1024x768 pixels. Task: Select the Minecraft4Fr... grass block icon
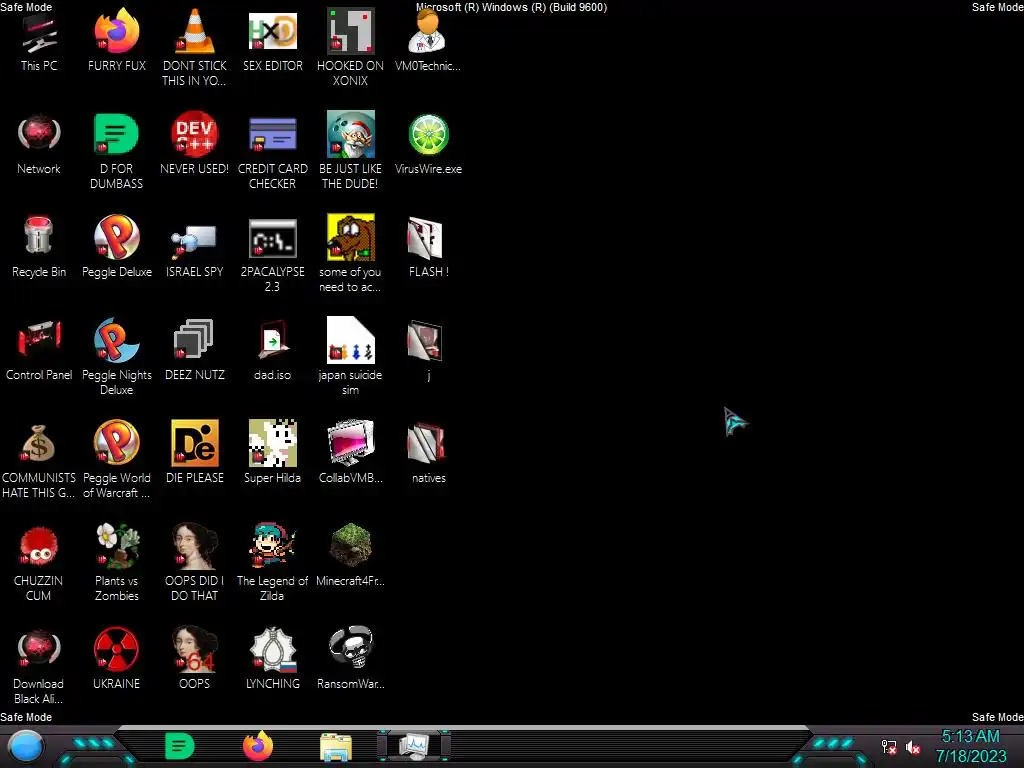(351, 545)
